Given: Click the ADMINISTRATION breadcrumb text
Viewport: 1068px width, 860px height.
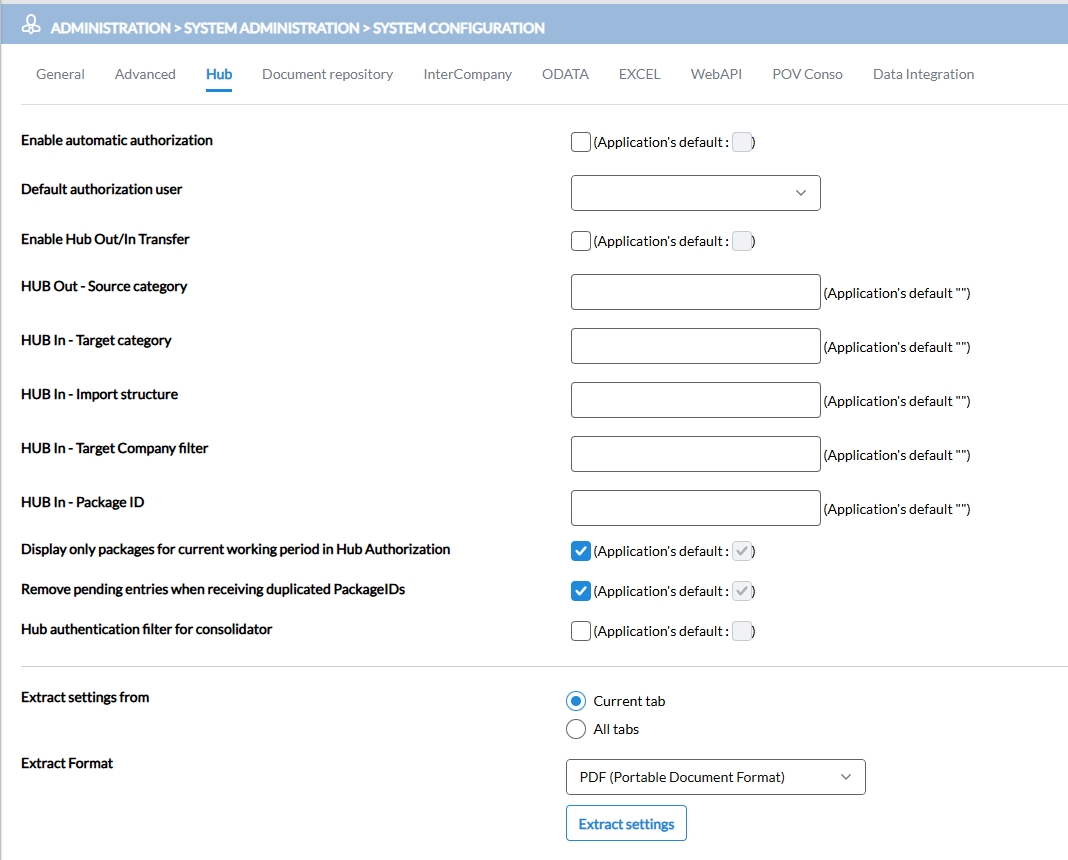Looking at the screenshot, I should click(110, 28).
